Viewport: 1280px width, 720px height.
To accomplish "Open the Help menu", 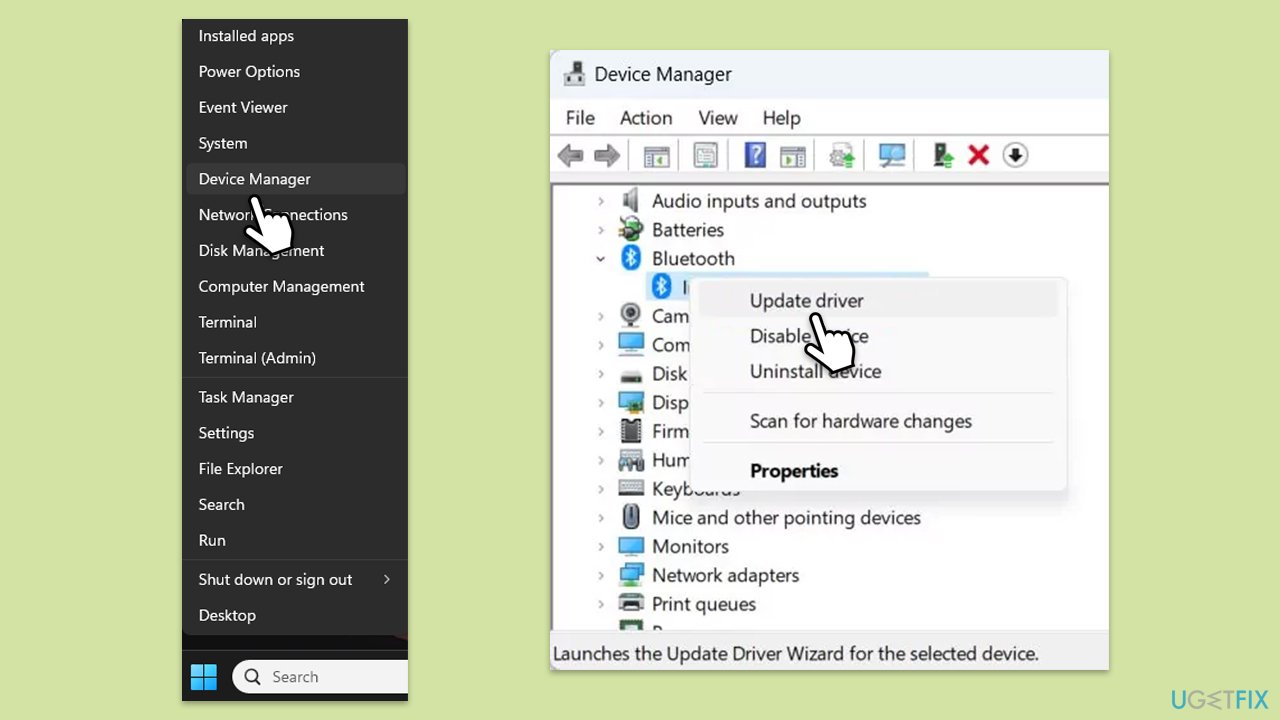I will click(x=781, y=118).
